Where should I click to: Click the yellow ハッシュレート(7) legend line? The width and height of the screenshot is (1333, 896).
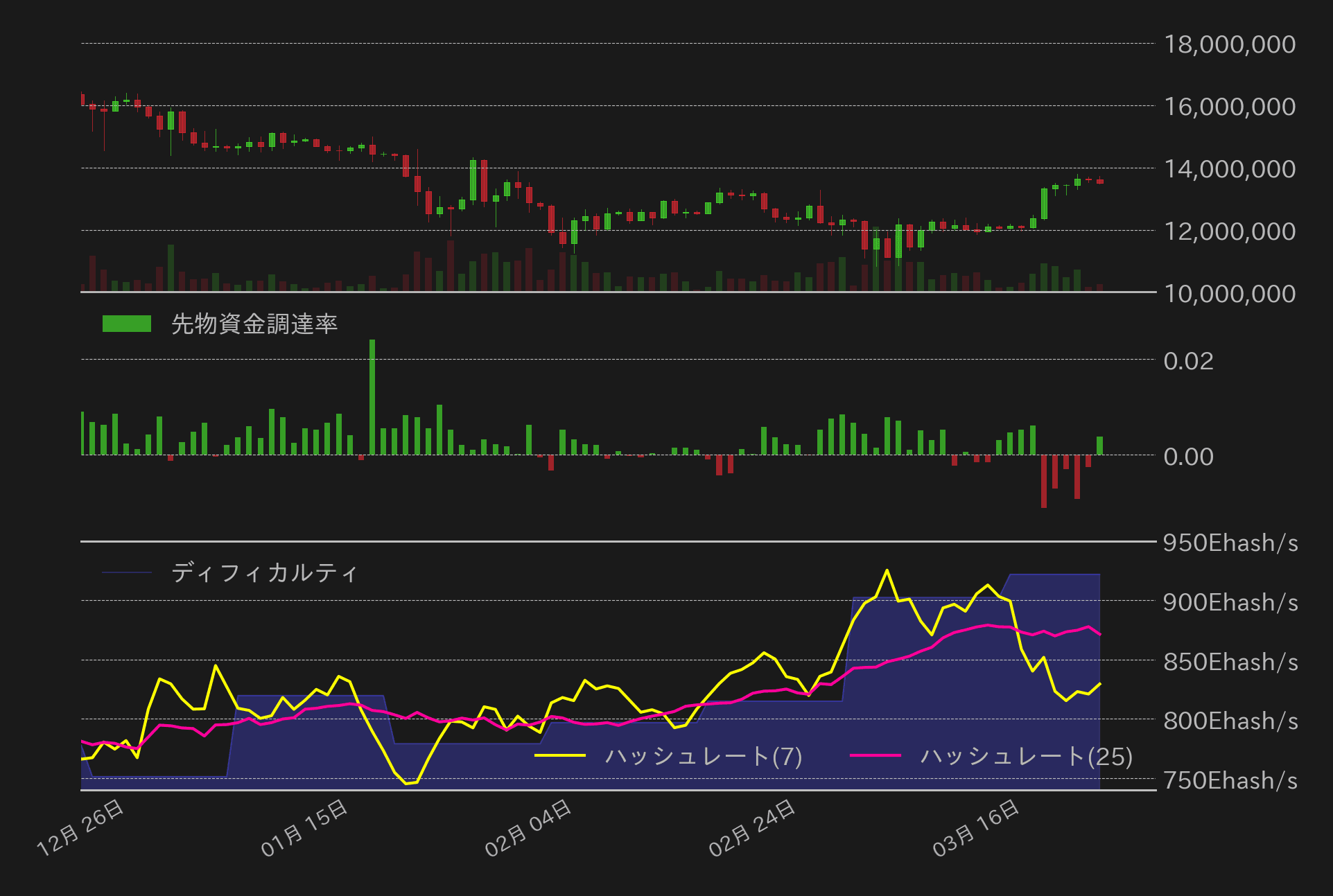tap(560, 756)
